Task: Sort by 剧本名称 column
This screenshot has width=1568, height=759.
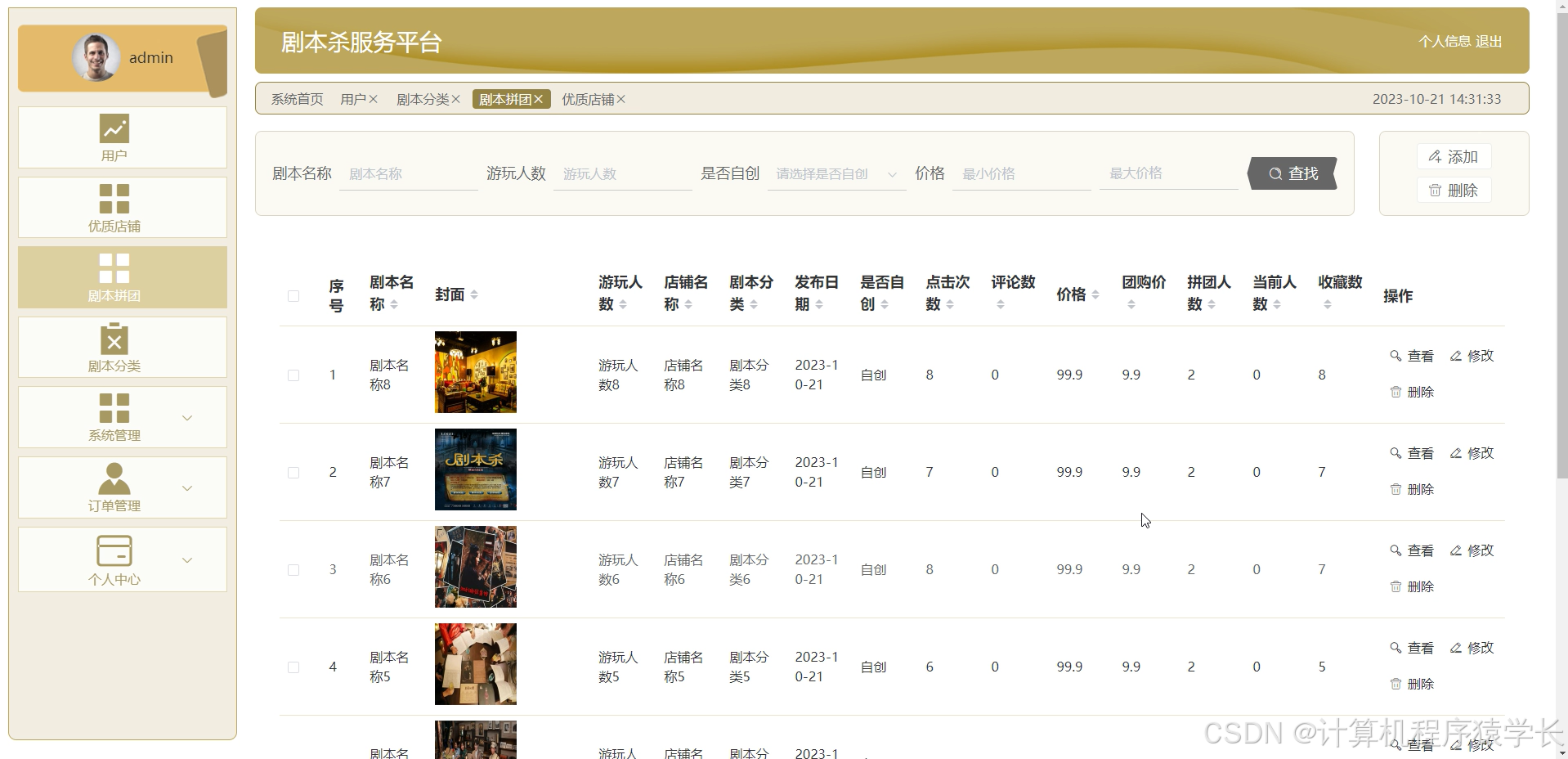Action: pyautogui.click(x=394, y=304)
